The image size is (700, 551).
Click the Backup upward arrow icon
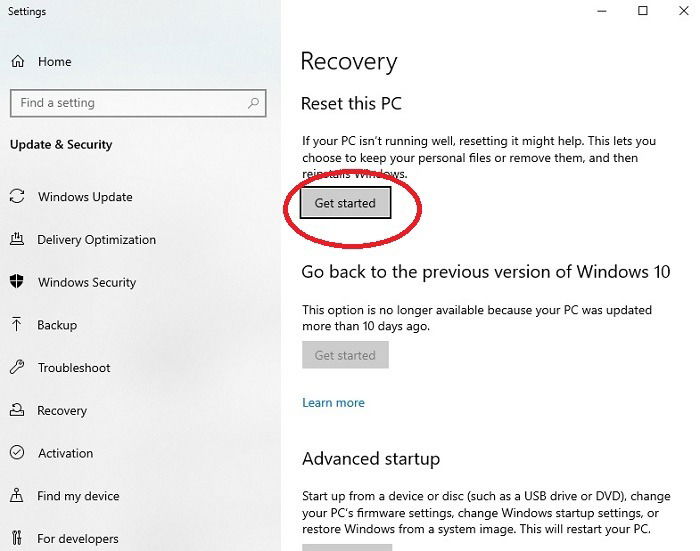17,325
